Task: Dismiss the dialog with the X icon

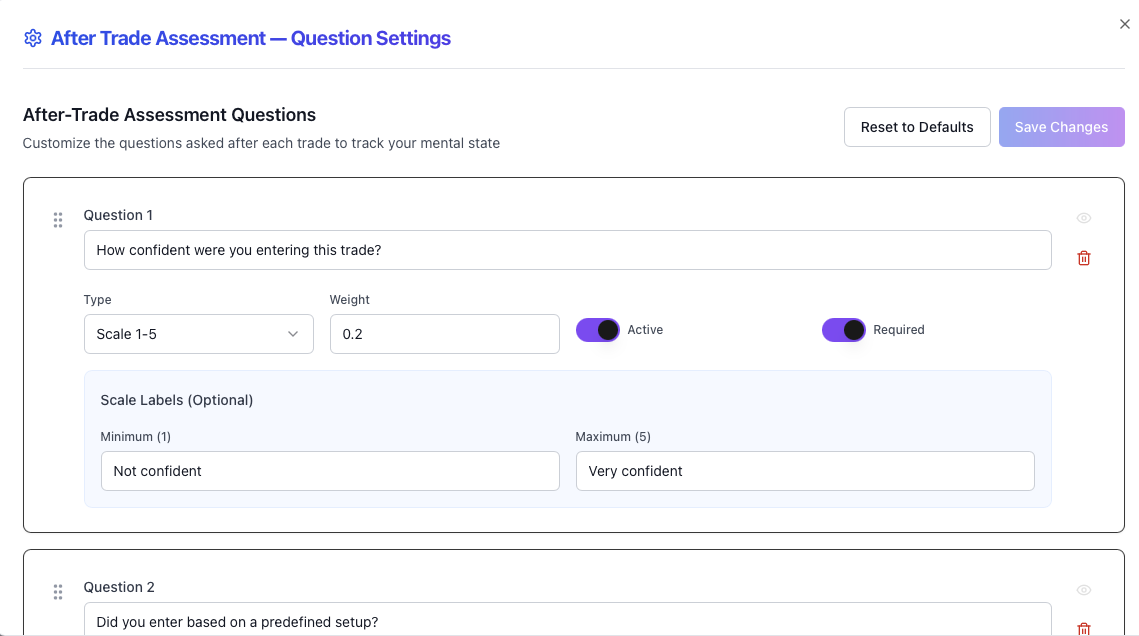Action: coord(1124,23)
